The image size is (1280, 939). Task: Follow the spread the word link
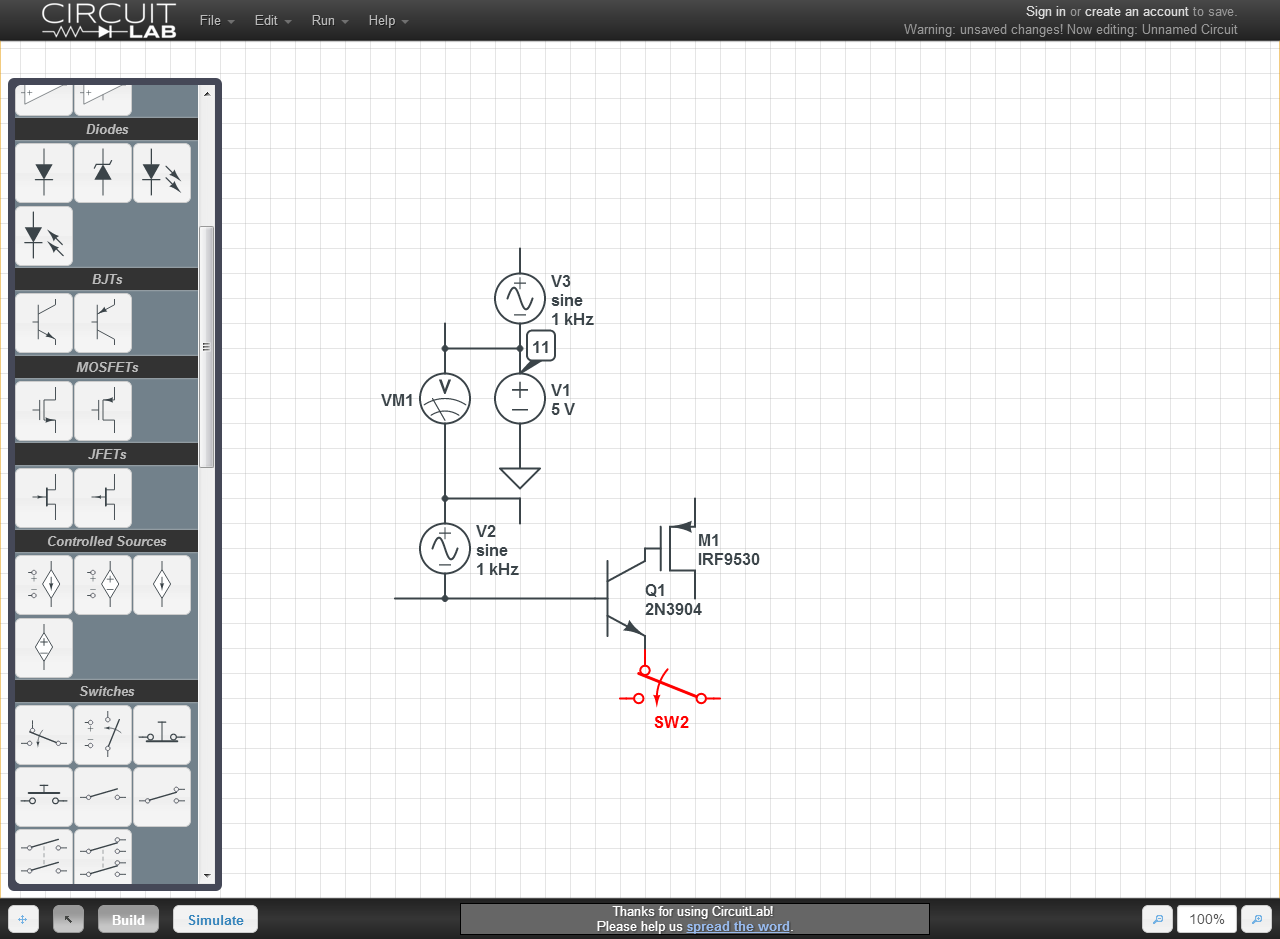click(x=738, y=927)
